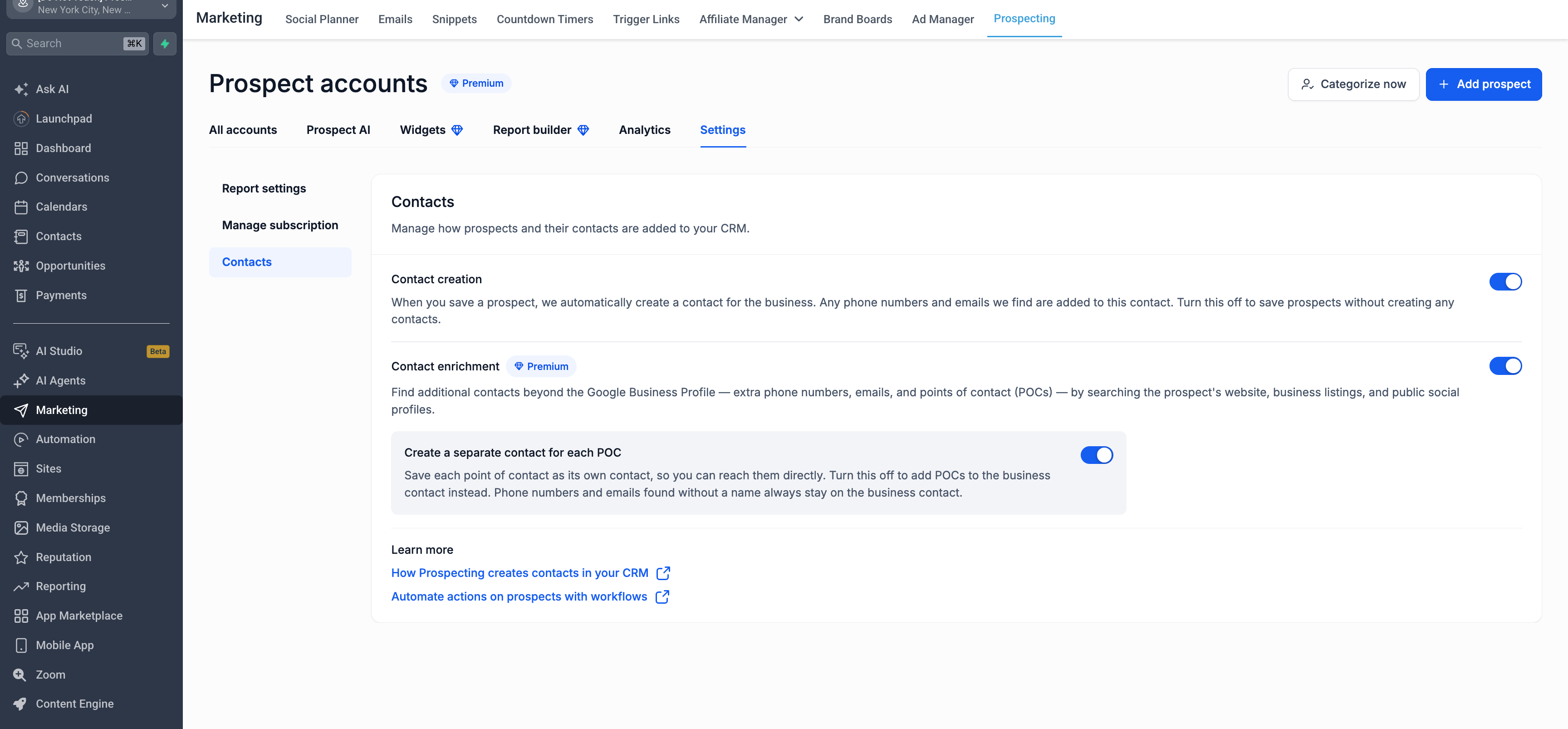Open Content Engine rocket icon
The height and width of the screenshot is (729, 1568).
click(x=20, y=704)
